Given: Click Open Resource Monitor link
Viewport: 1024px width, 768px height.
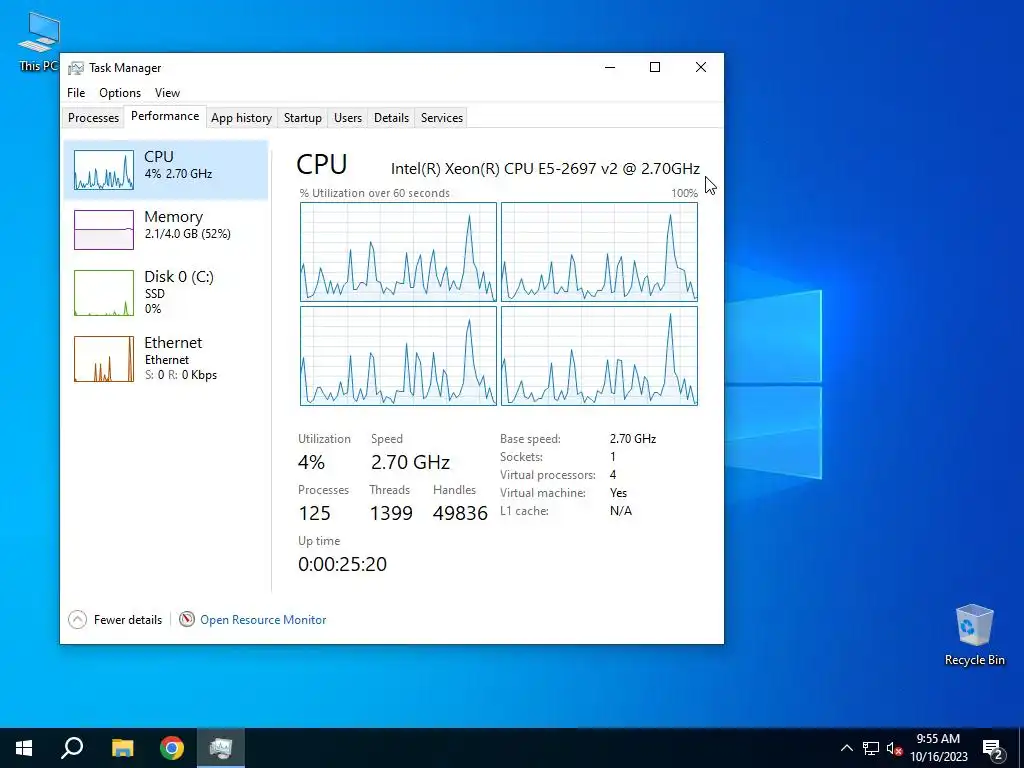Looking at the screenshot, I should click(x=263, y=620).
